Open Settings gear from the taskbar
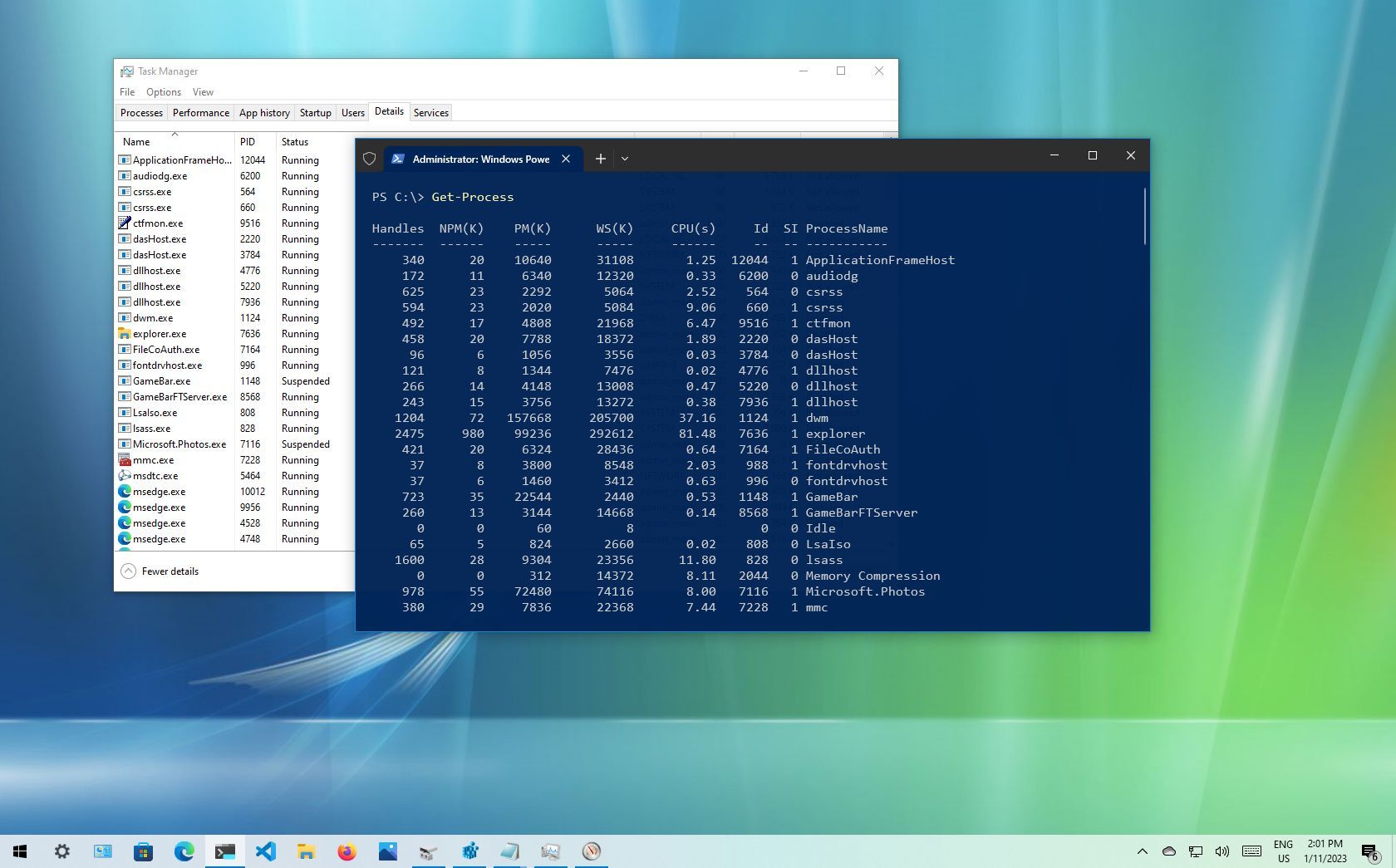Screen dimensions: 1396x868 (62, 851)
